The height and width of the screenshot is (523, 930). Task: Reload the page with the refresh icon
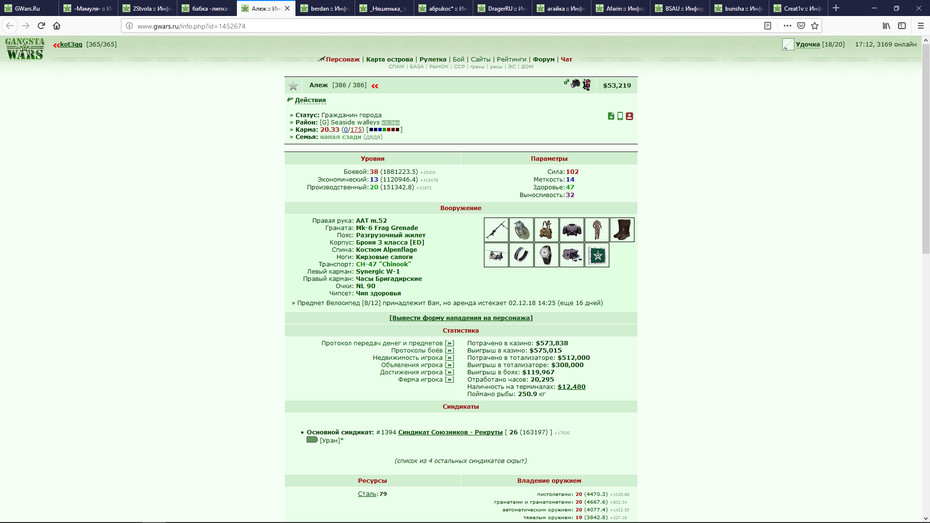click(41, 25)
